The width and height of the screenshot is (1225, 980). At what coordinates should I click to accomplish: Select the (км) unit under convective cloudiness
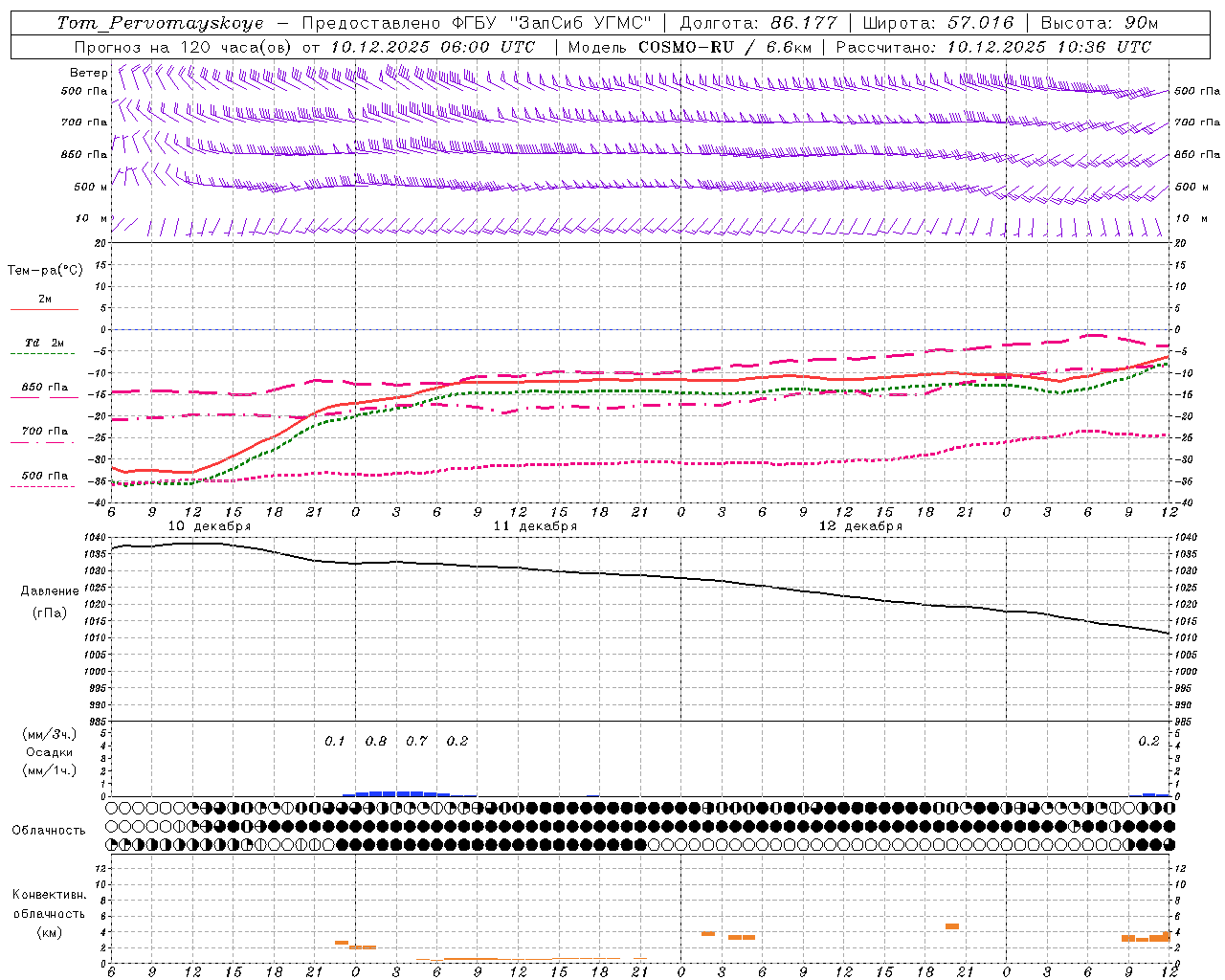pyautogui.click(x=50, y=932)
